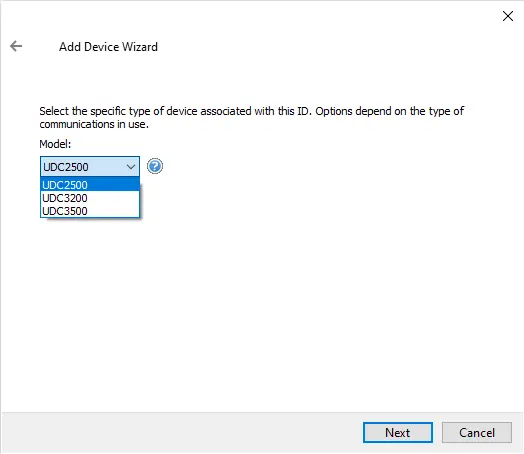The width and height of the screenshot is (524, 454).
Task: Close the Add Device Wizard window
Action: [508, 16]
